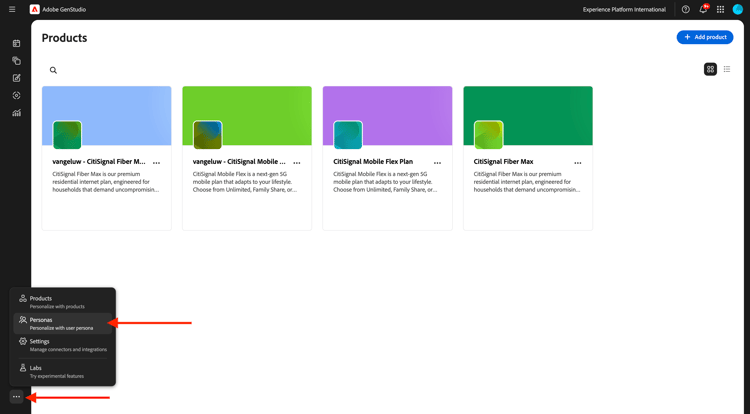Open more options for vangeluw - CitiSignal Mobile card
The height and width of the screenshot is (414, 750).
click(297, 163)
